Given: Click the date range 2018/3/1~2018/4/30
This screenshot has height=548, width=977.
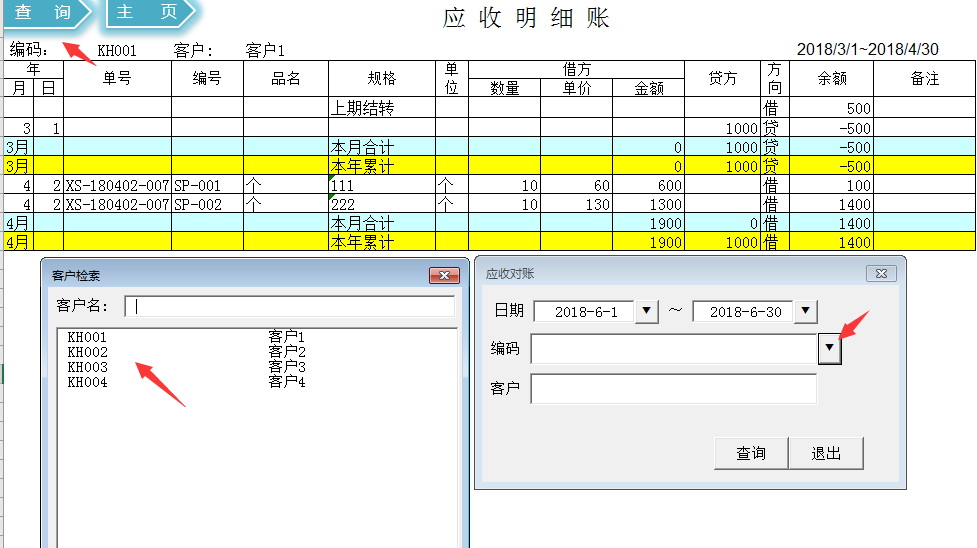Looking at the screenshot, I should [867, 49].
